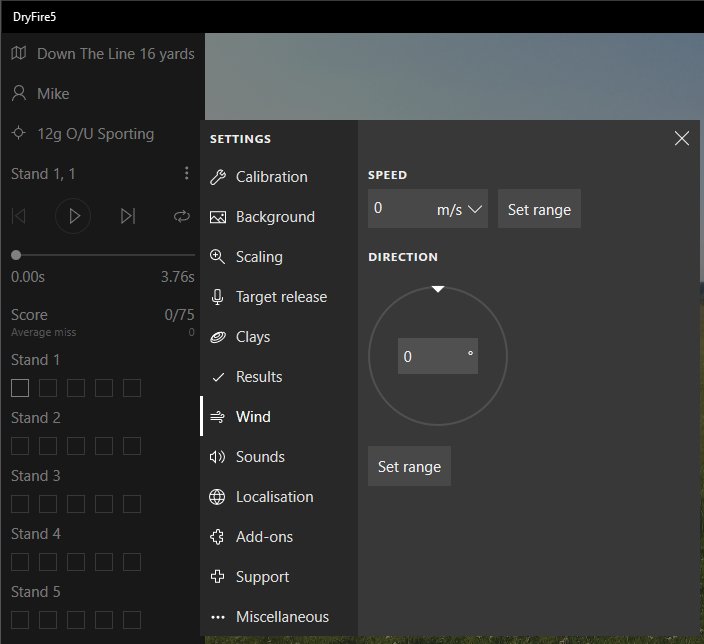Click Set range next to wind speed

pos(539,209)
